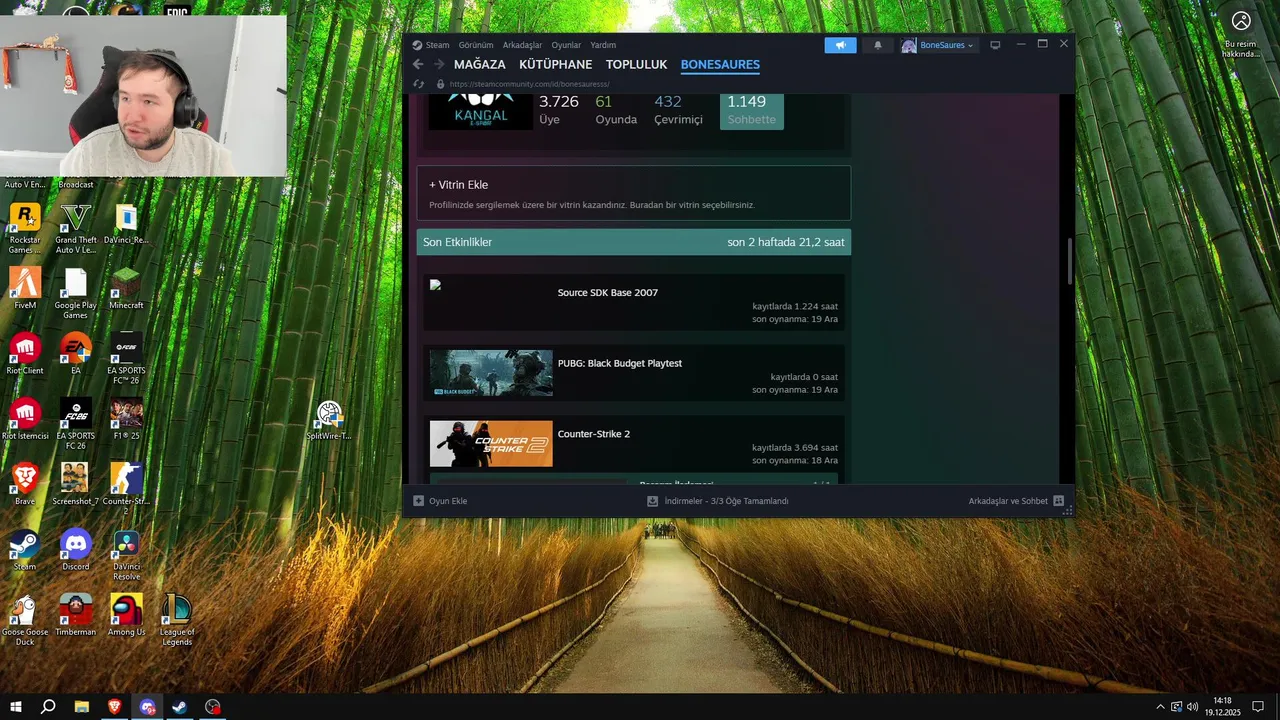This screenshot has width=1280, height=720.
Task: Click the '+ Vitrin Ekle' showcase link
Action: click(x=459, y=185)
